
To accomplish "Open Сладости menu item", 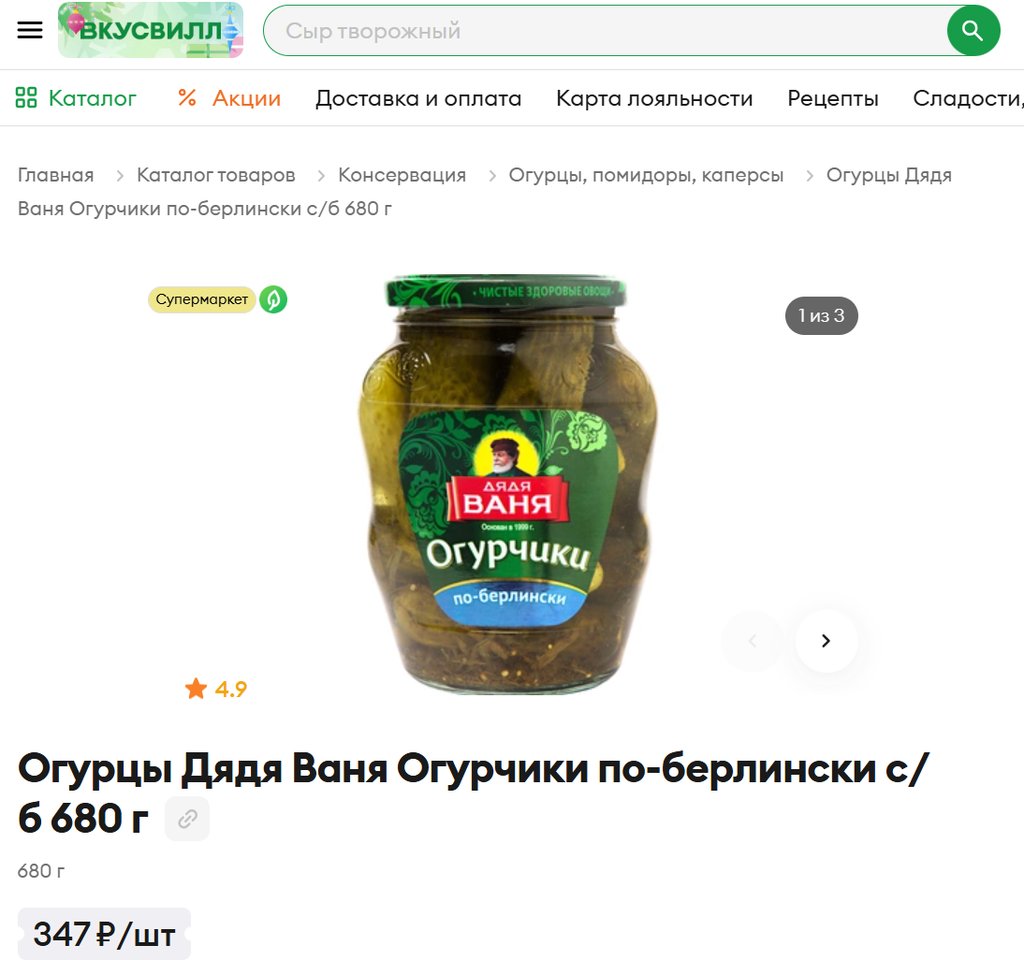I will [x=968, y=98].
